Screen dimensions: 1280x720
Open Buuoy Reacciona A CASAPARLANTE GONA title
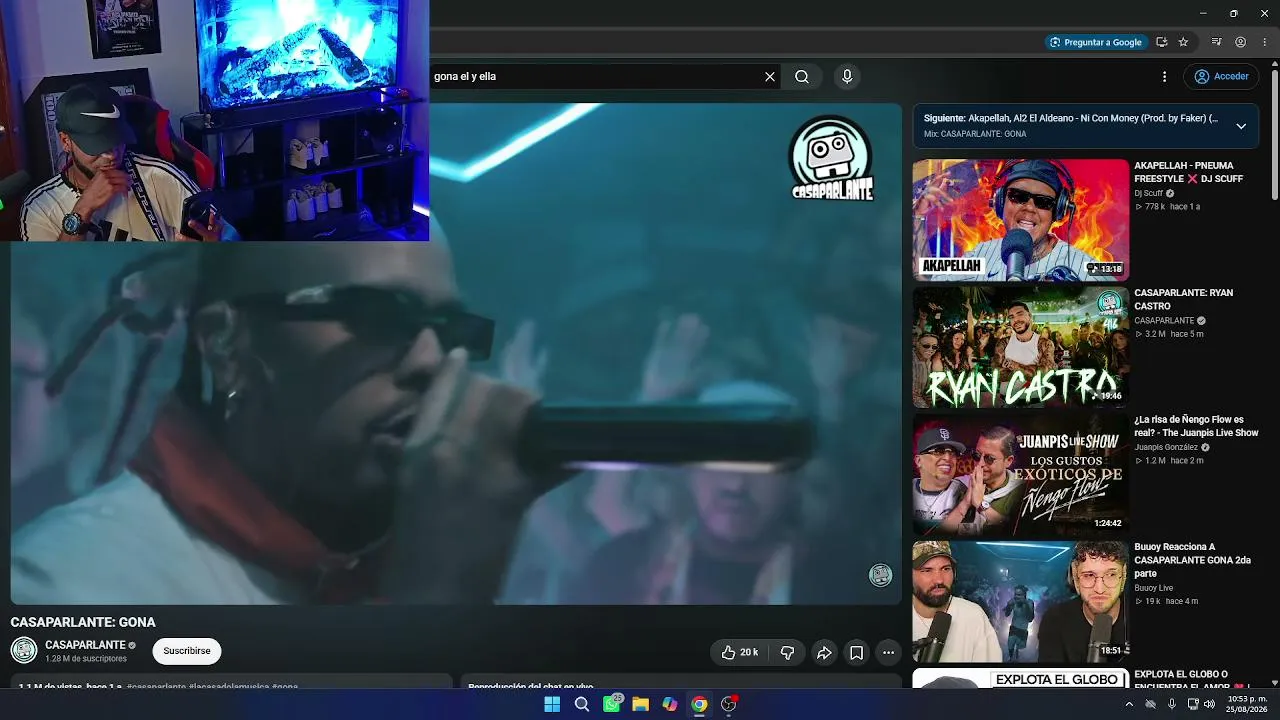(x=1192, y=560)
